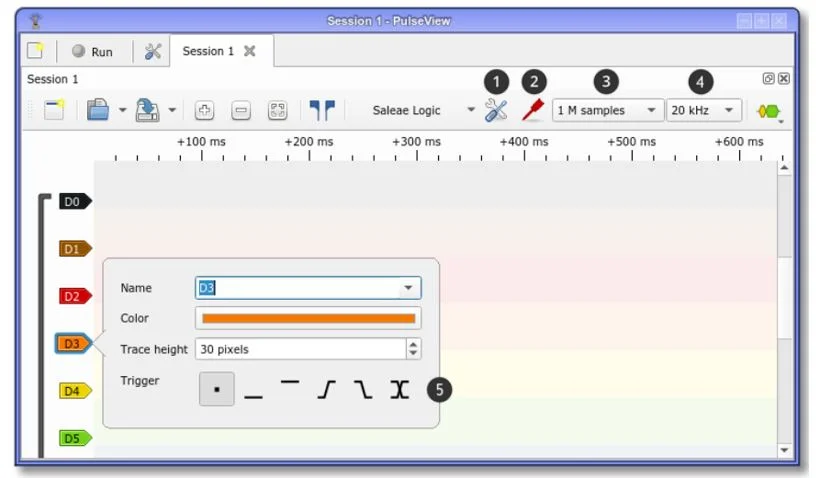Click the orange Color swatch
This screenshot has height=478, width=816.
tap(308, 319)
